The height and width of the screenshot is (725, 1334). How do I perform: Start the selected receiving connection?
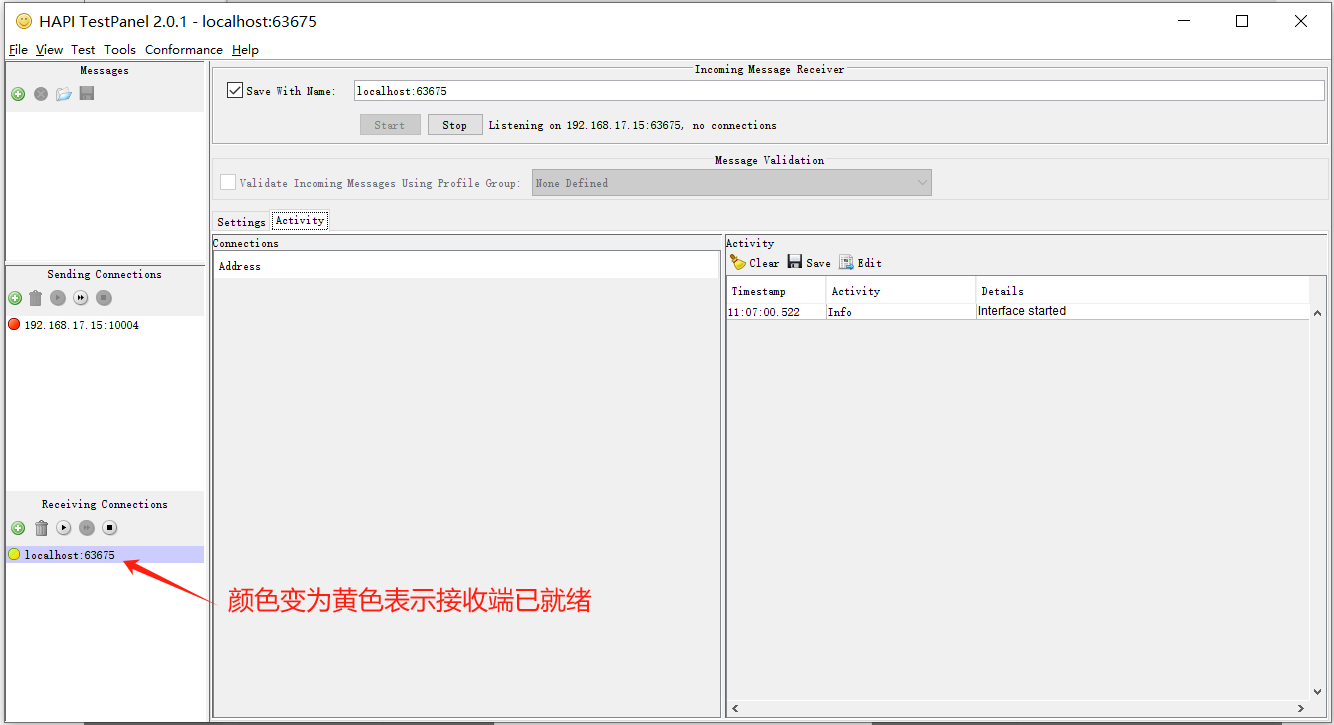point(64,528)
